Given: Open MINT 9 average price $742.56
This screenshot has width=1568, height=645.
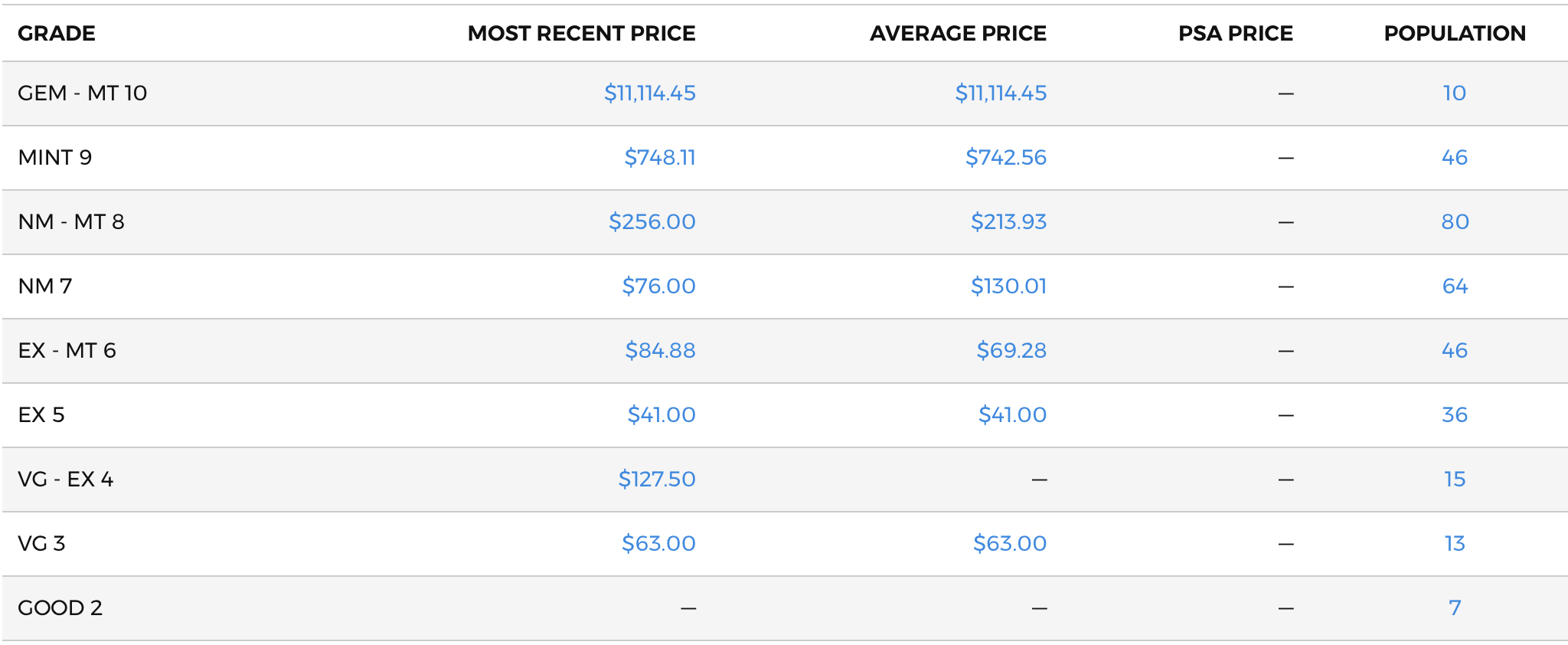Looking at the screenshot, I should pyautogui.click(x=1006, y=158).
